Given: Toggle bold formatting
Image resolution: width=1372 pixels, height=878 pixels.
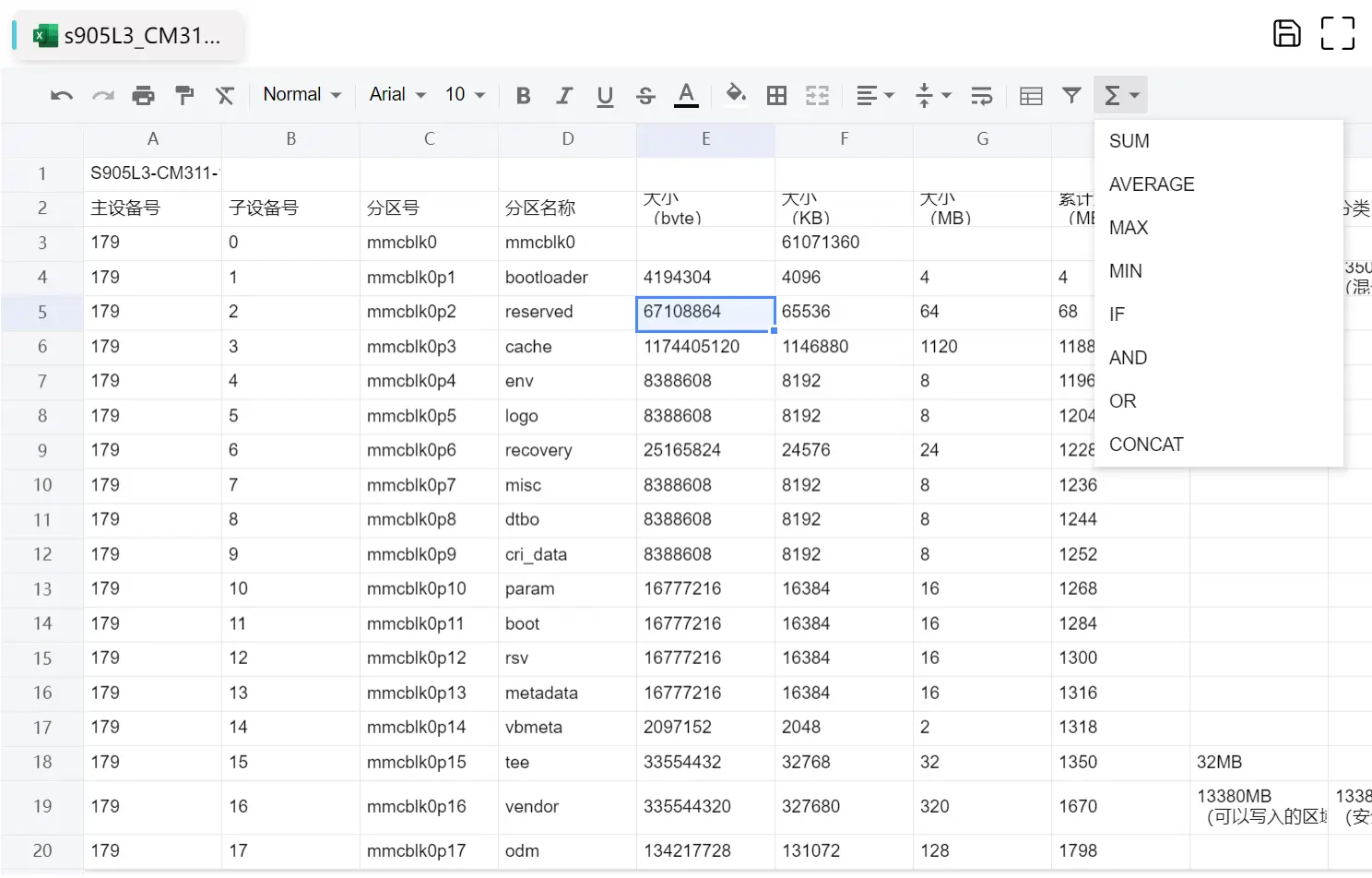Looking at the screenshot, I should (523, 95).
